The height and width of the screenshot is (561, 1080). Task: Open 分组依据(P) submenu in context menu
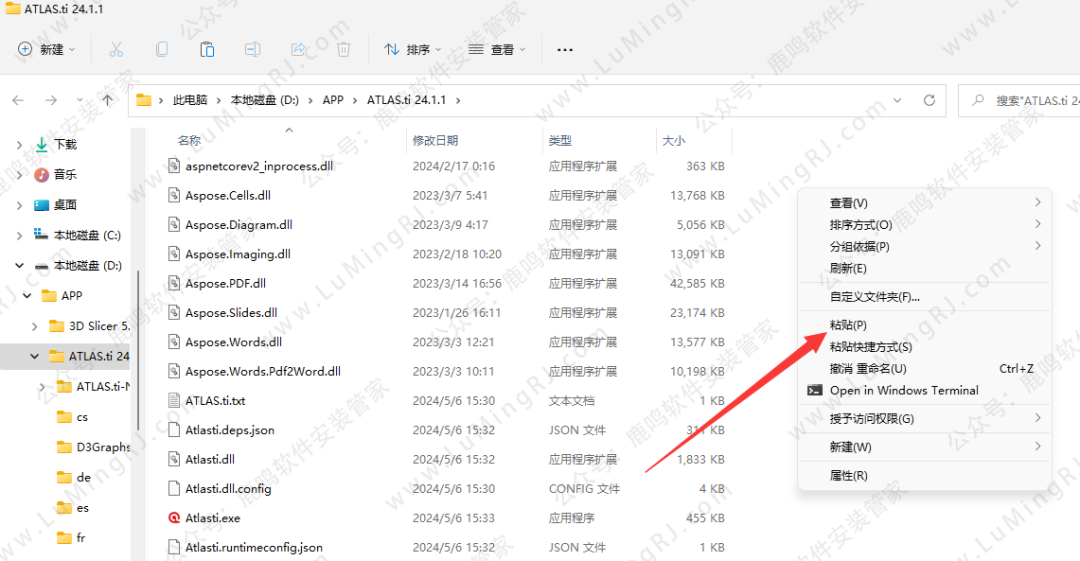[924, 246]
